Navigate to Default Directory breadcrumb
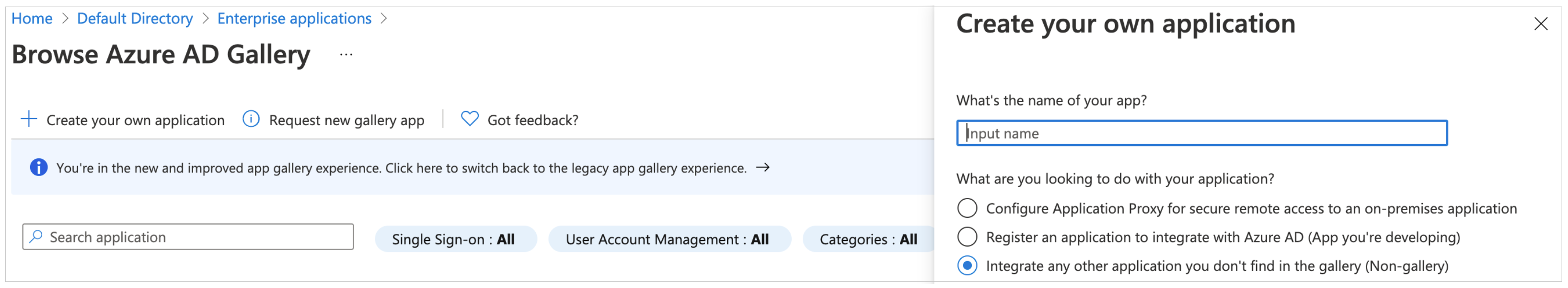This screenshot has width=1568, height=288. (135, 19)
